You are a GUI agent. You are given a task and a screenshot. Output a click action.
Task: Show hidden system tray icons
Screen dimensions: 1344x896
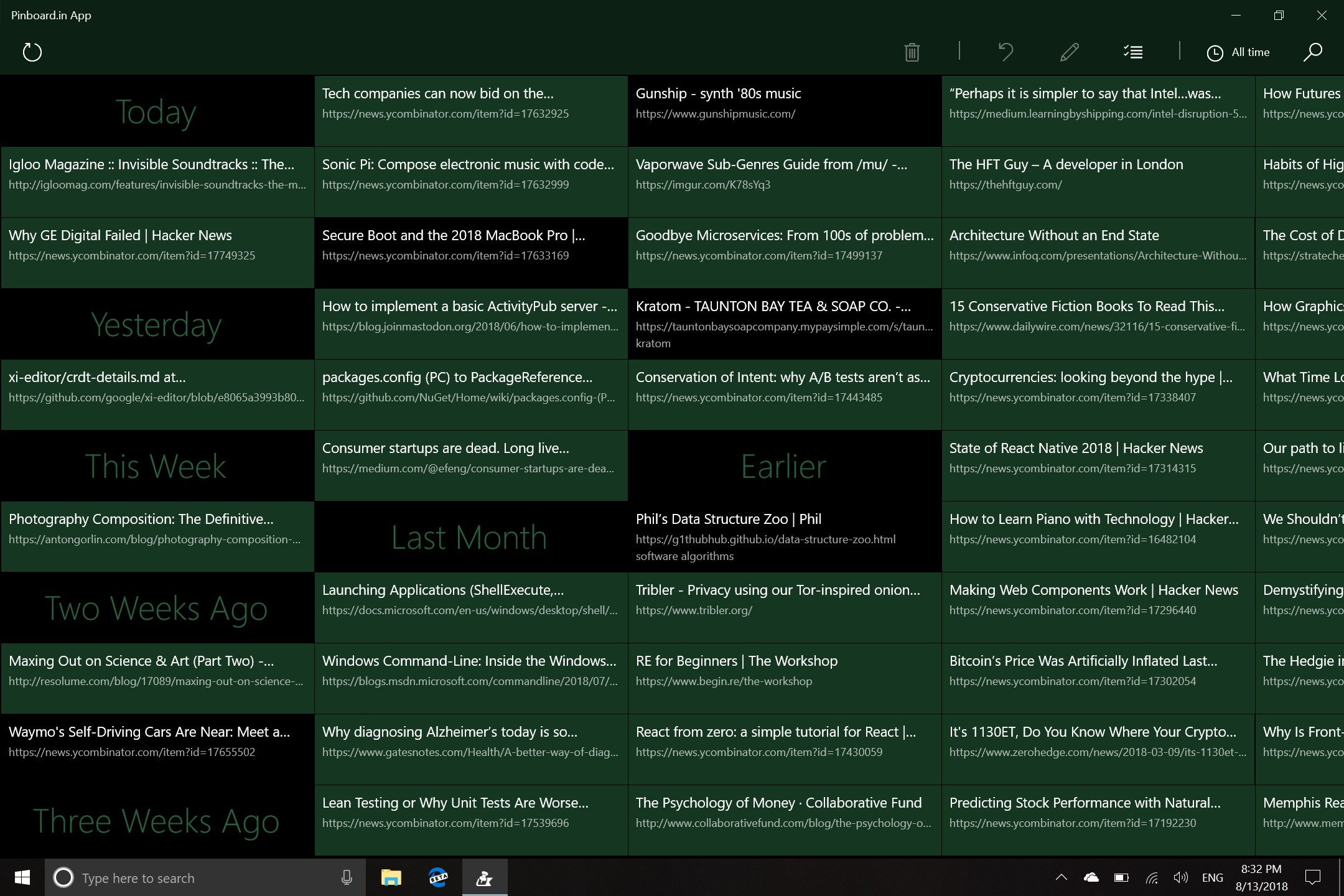[1062, 877]
